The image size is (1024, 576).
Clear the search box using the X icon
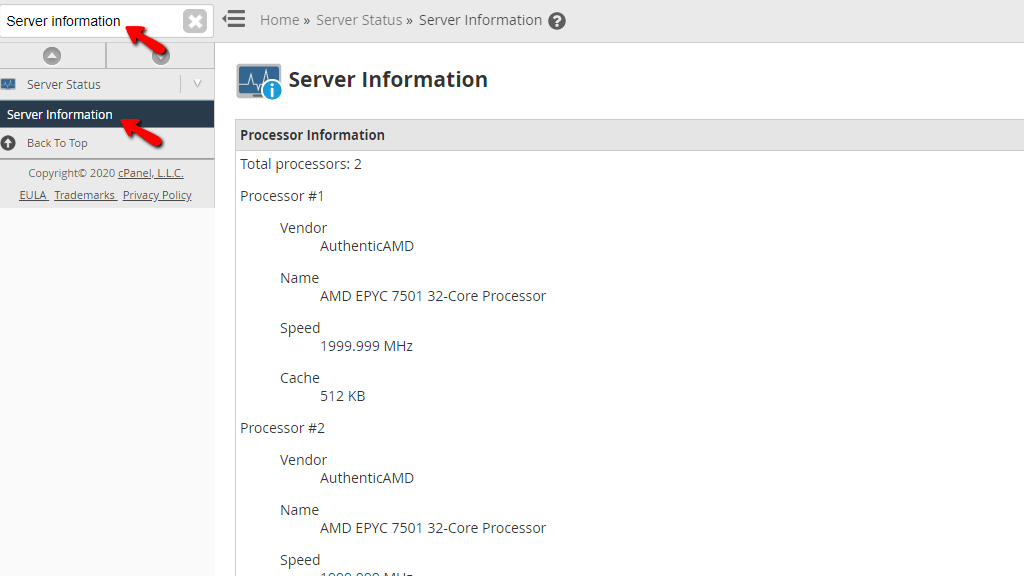tap(194, 19)
